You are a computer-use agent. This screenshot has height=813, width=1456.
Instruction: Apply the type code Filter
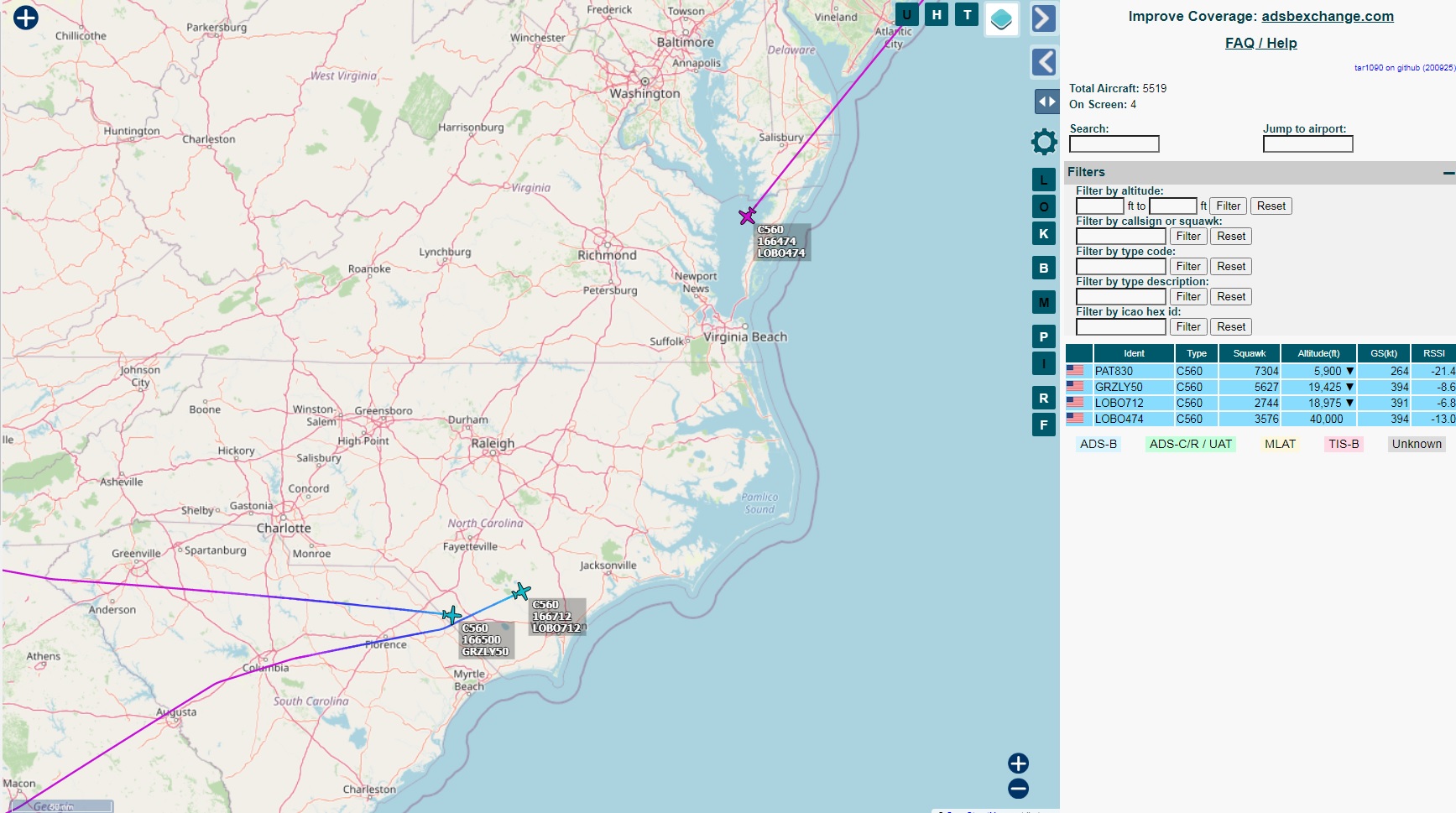[x=1187, y=267]
